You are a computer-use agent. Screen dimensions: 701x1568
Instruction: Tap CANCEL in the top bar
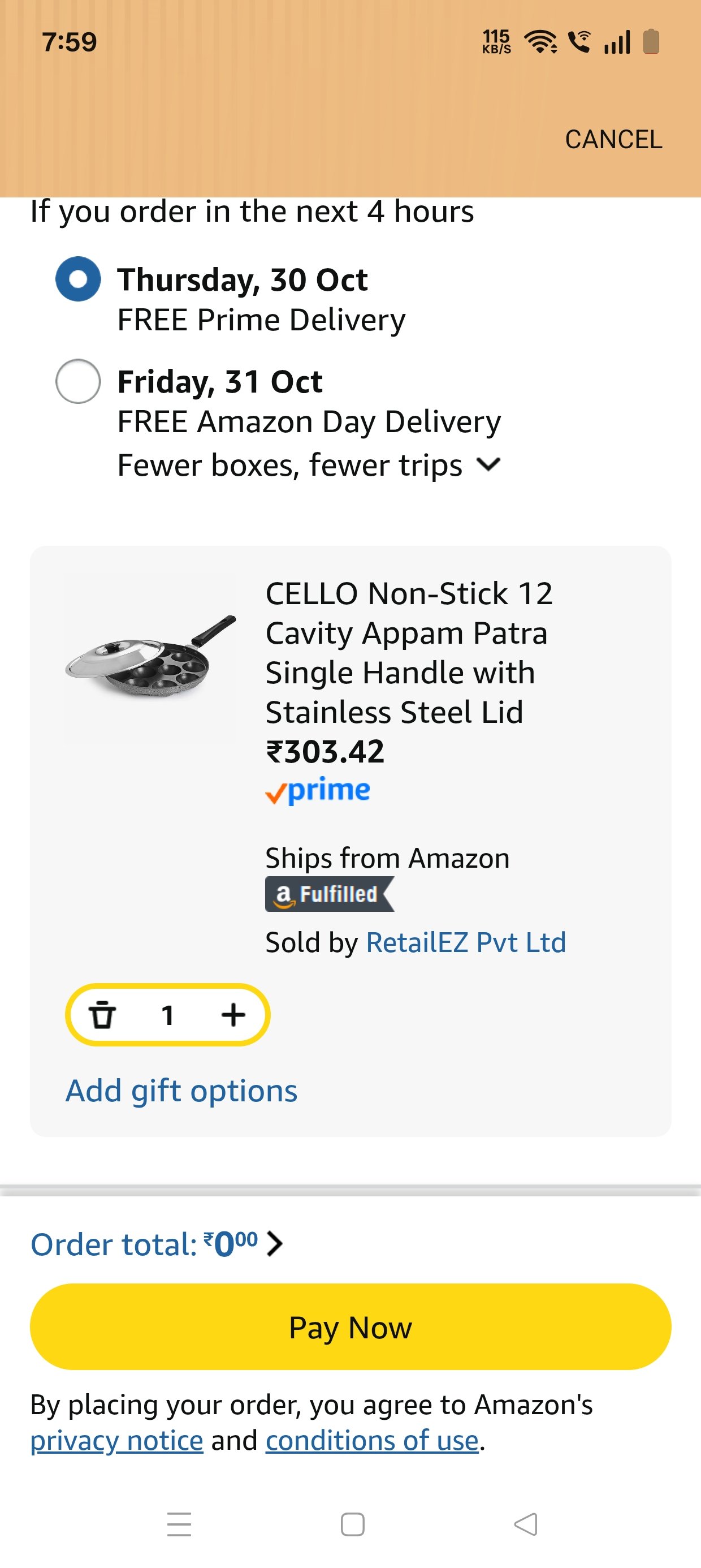pos(613,139)
